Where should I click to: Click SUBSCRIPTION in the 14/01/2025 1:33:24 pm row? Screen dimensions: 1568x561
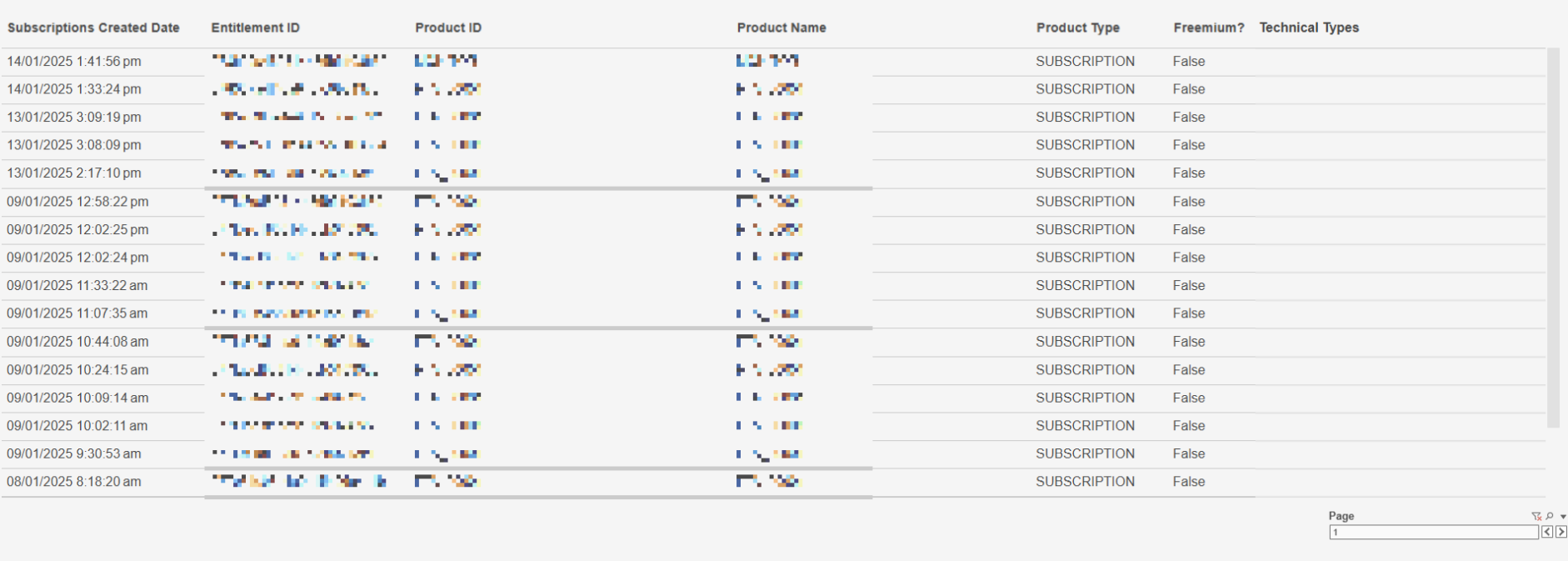click(x=1085, y=89)
